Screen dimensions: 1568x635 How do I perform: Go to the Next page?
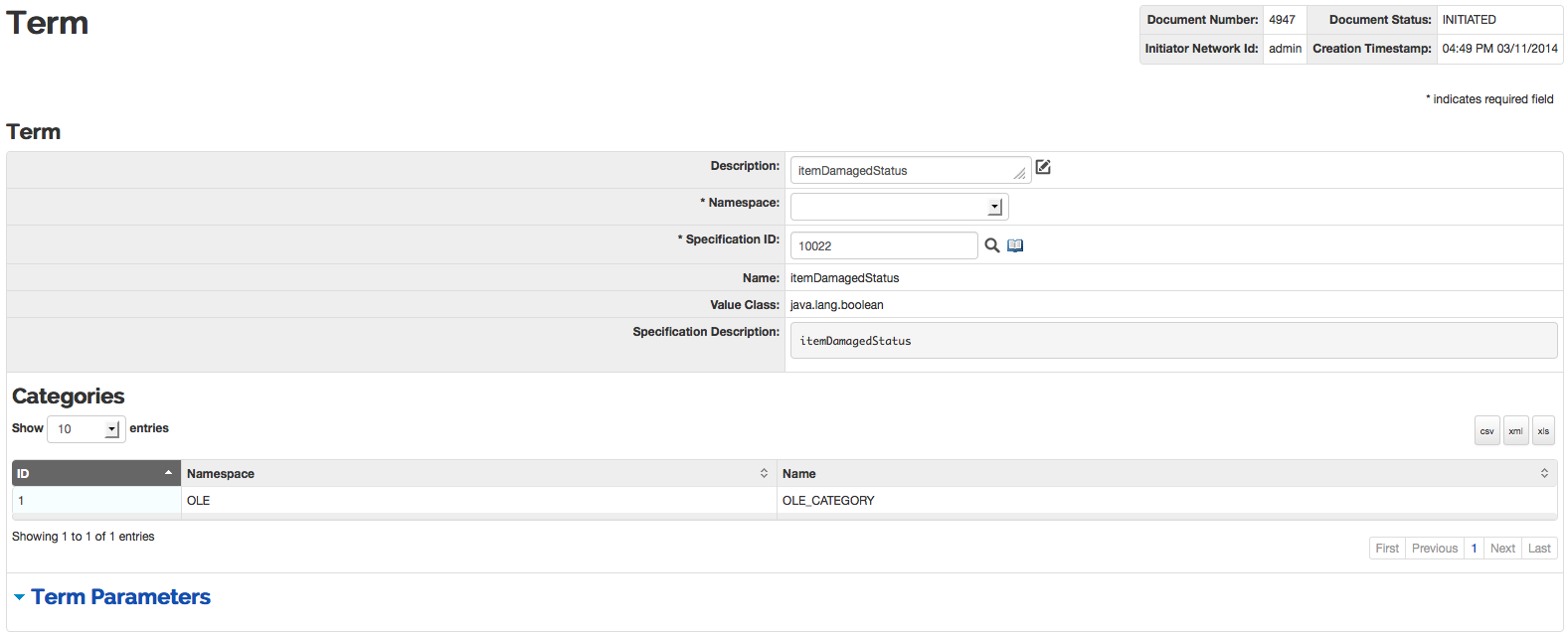tap(1502, 549)
